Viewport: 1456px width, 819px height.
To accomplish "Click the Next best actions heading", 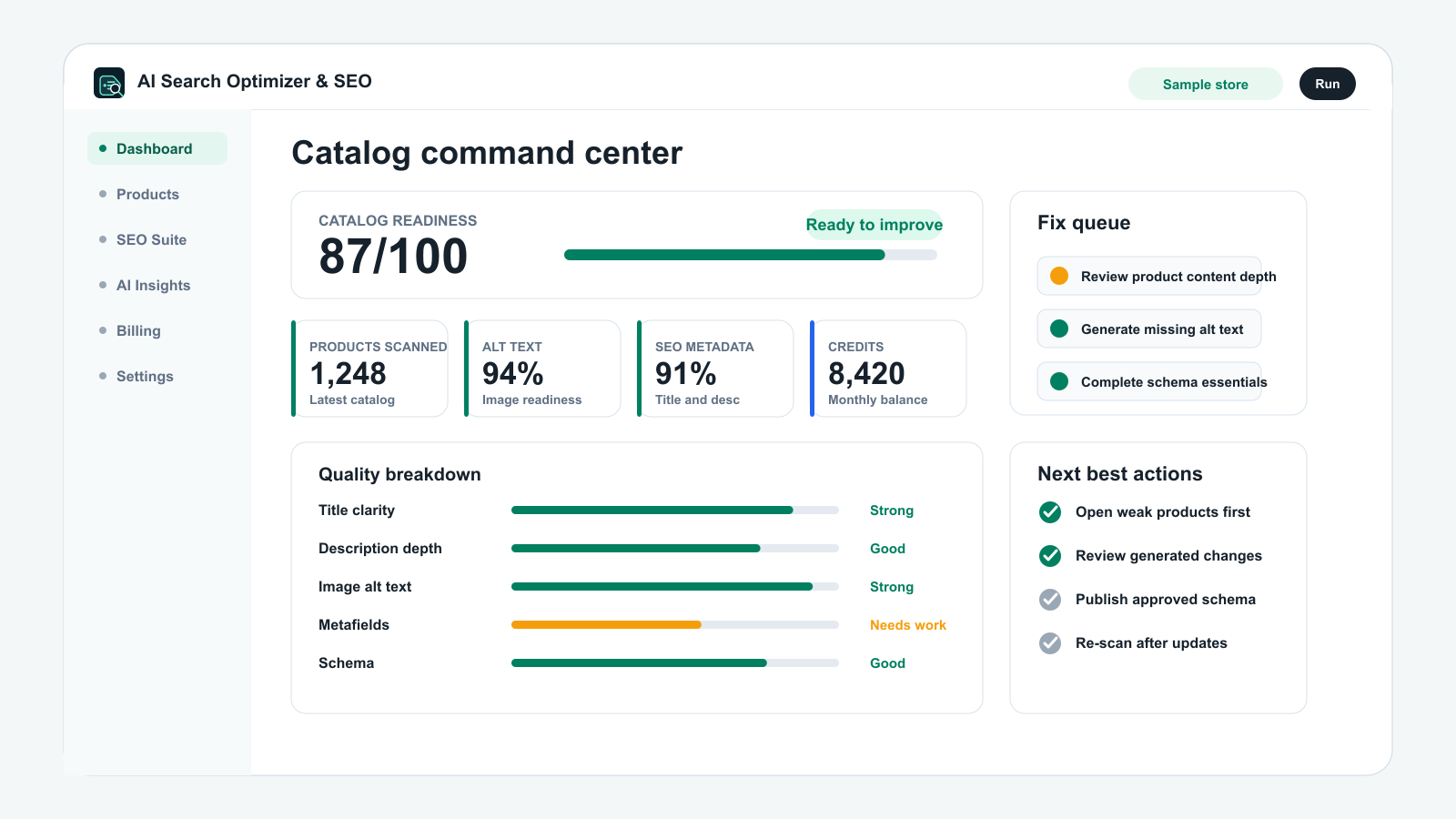I will (1120, 474).
